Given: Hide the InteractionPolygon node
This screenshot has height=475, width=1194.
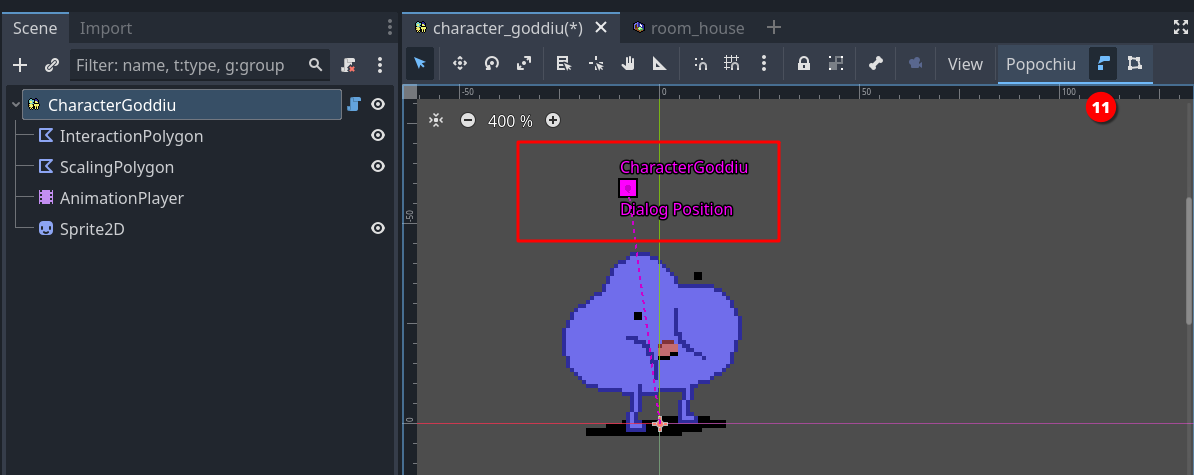Looking at the screenshot, I should click(x=378, y=135).
